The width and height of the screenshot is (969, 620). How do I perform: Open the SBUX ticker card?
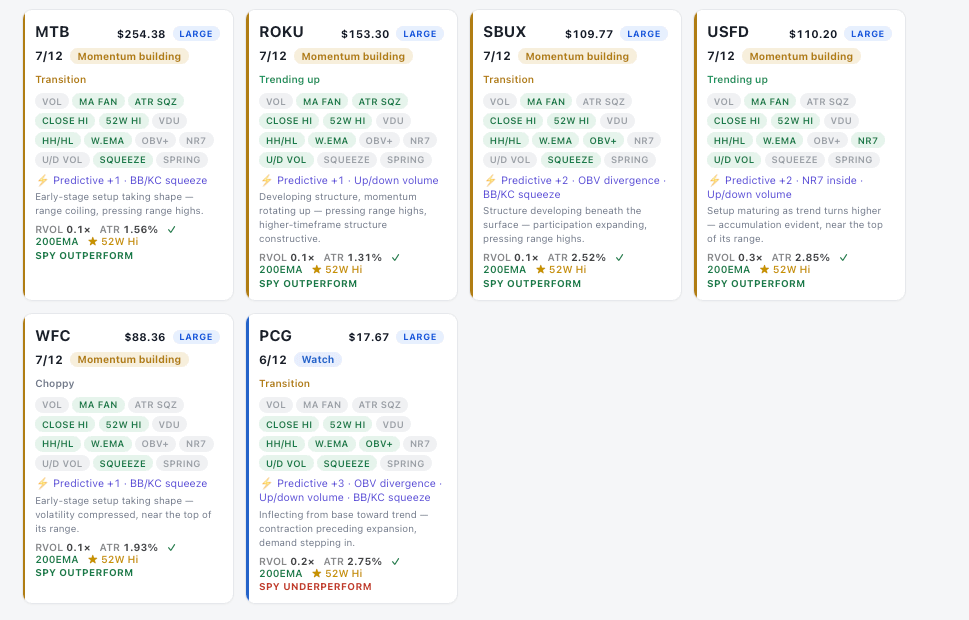(575, 155)
